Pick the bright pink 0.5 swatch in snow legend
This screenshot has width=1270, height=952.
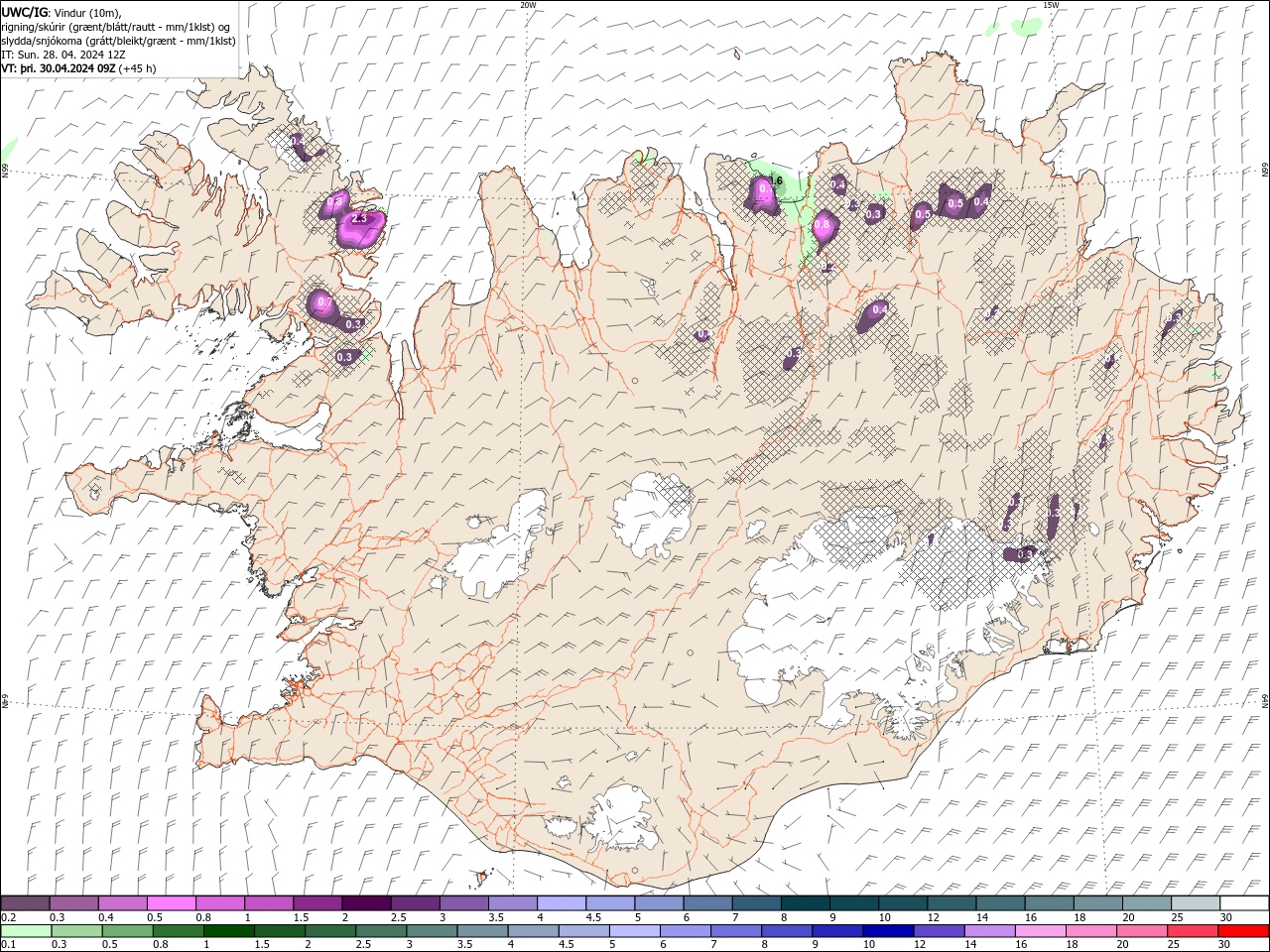172,902
